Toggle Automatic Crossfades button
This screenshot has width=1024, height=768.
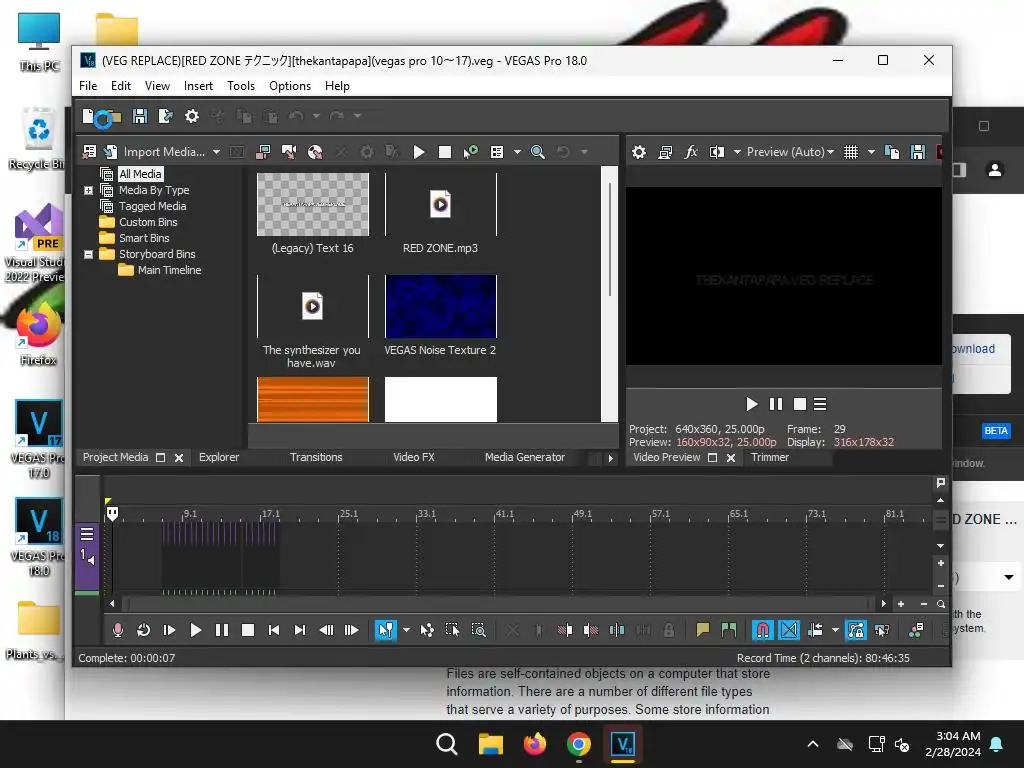pyautogui.click(x=789, y=630)
